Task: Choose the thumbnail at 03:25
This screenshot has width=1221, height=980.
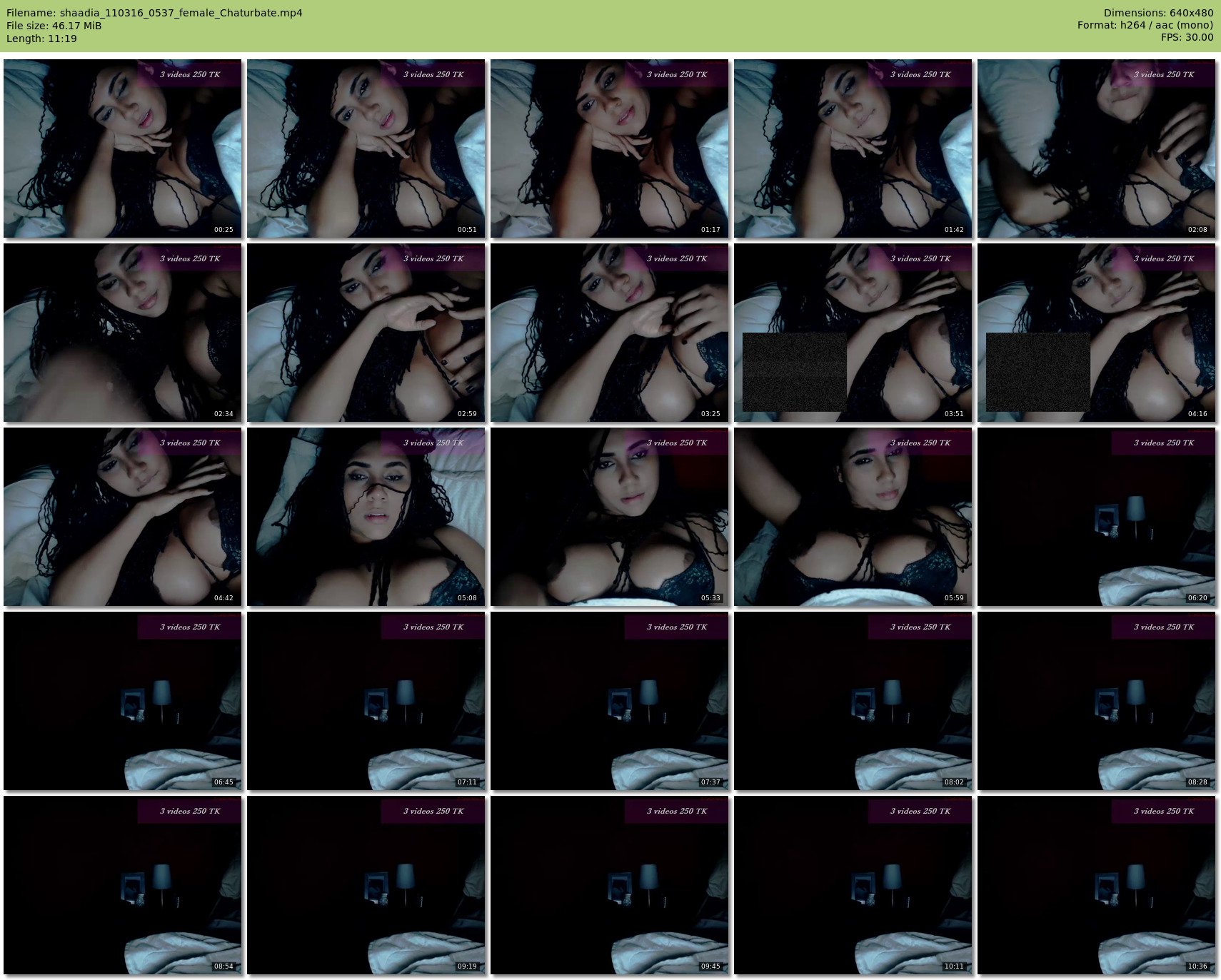Action: [610, 333]
